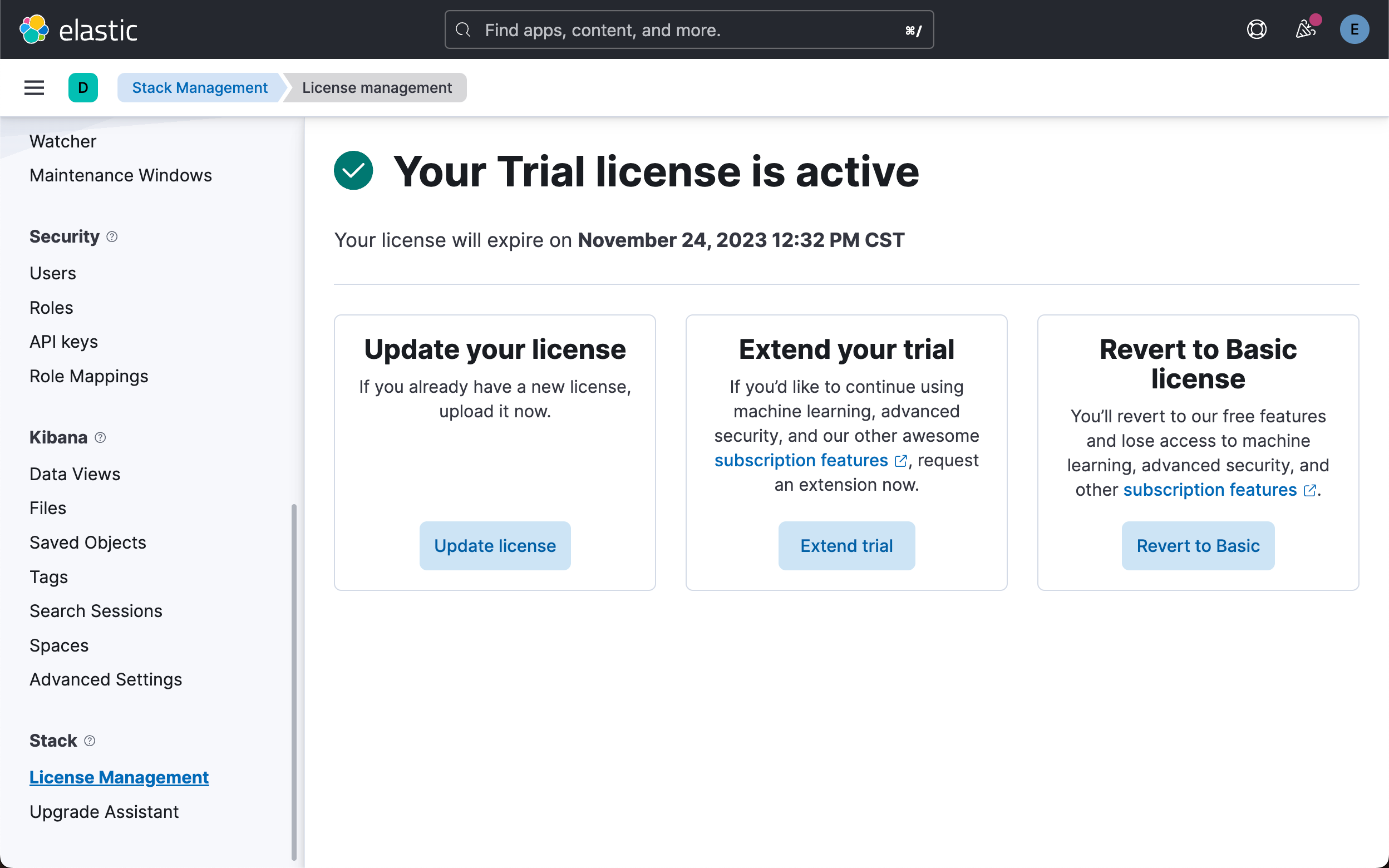Select Watcher in the sidebar
The width and height of the screenshot is (1389, 868).
click(x=62, y=141)
